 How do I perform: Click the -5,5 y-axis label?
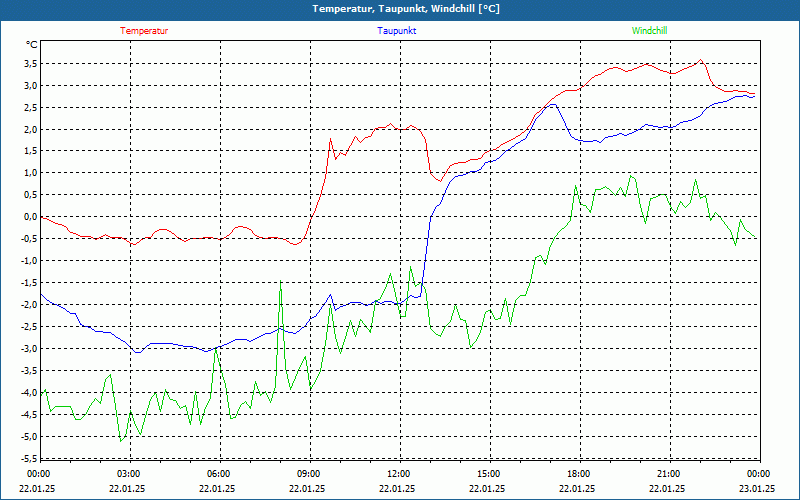point(29,459)
